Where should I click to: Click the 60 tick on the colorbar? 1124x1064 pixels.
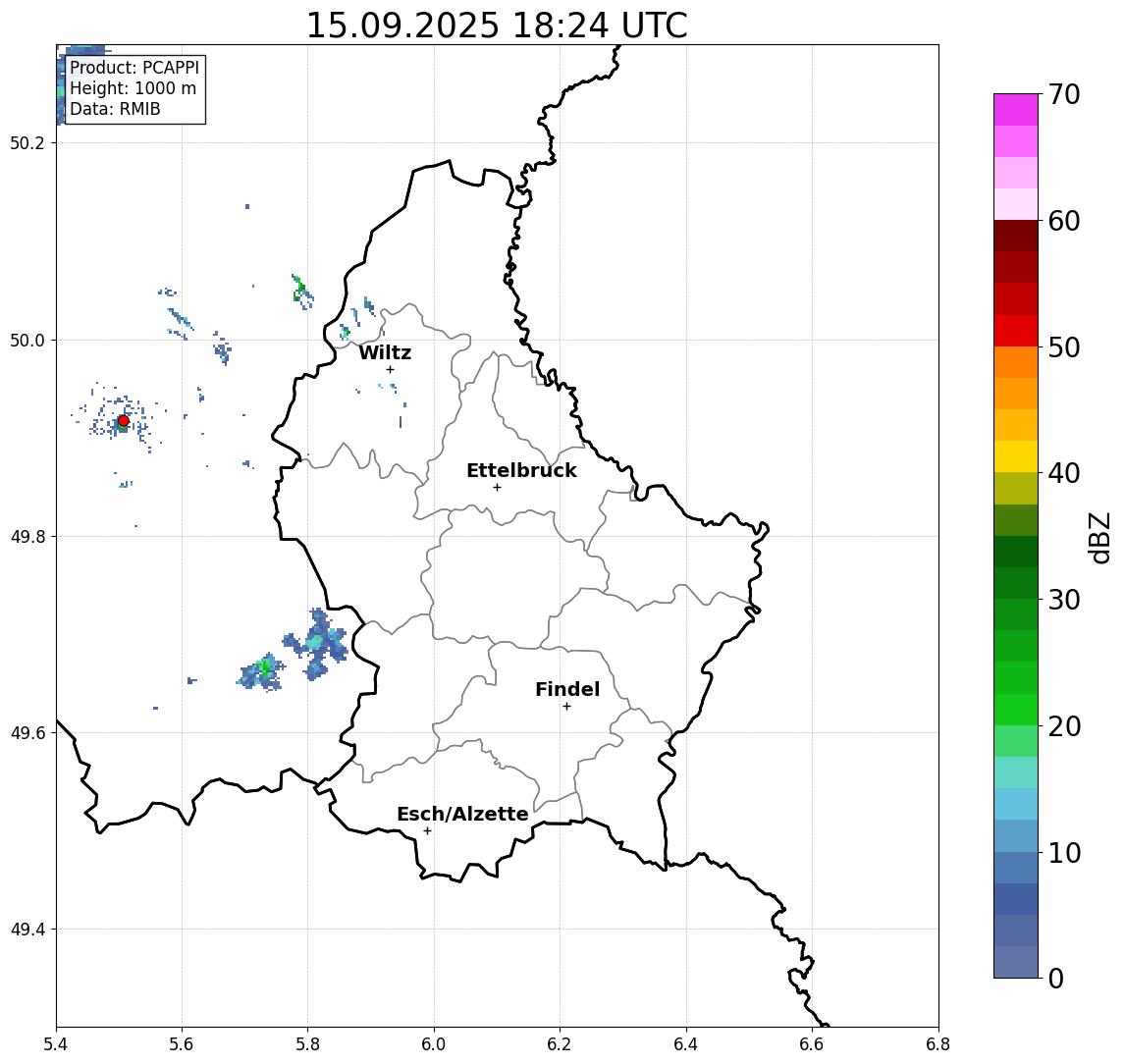point(1064,221)
